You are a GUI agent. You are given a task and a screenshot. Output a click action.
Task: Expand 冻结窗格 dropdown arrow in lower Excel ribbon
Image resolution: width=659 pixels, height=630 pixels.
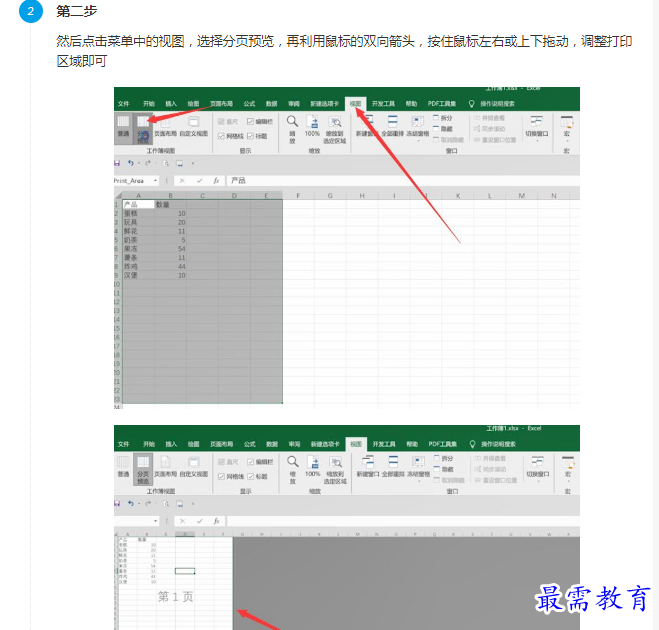(419, 481)
